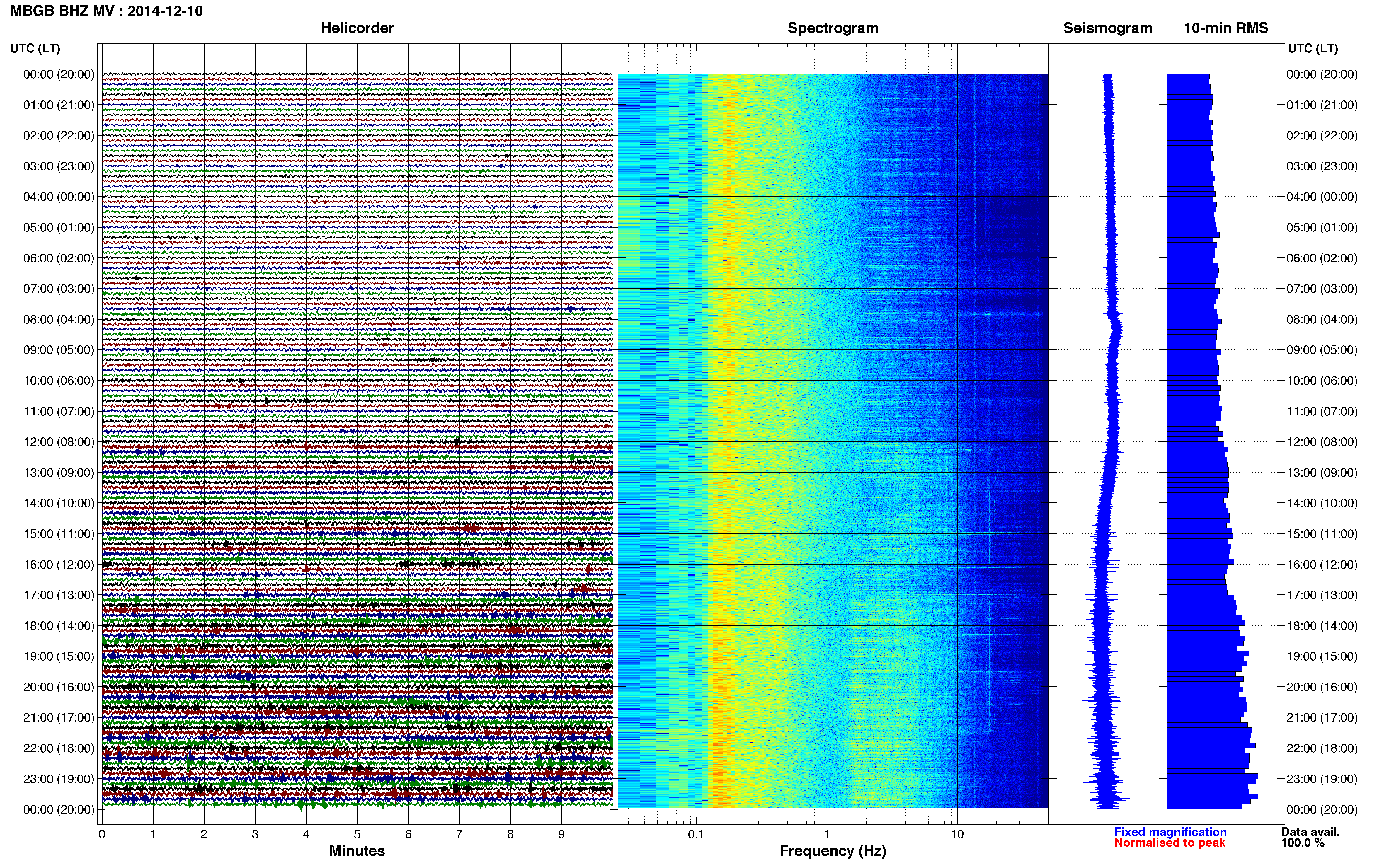Click the '5' minute tick label
Viewport: 1389px width, 868px height.
[357, 834]
